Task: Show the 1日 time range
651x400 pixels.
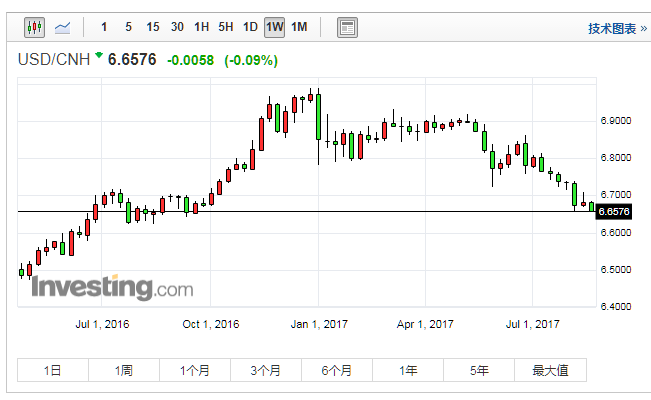Action: coord(53,370)
